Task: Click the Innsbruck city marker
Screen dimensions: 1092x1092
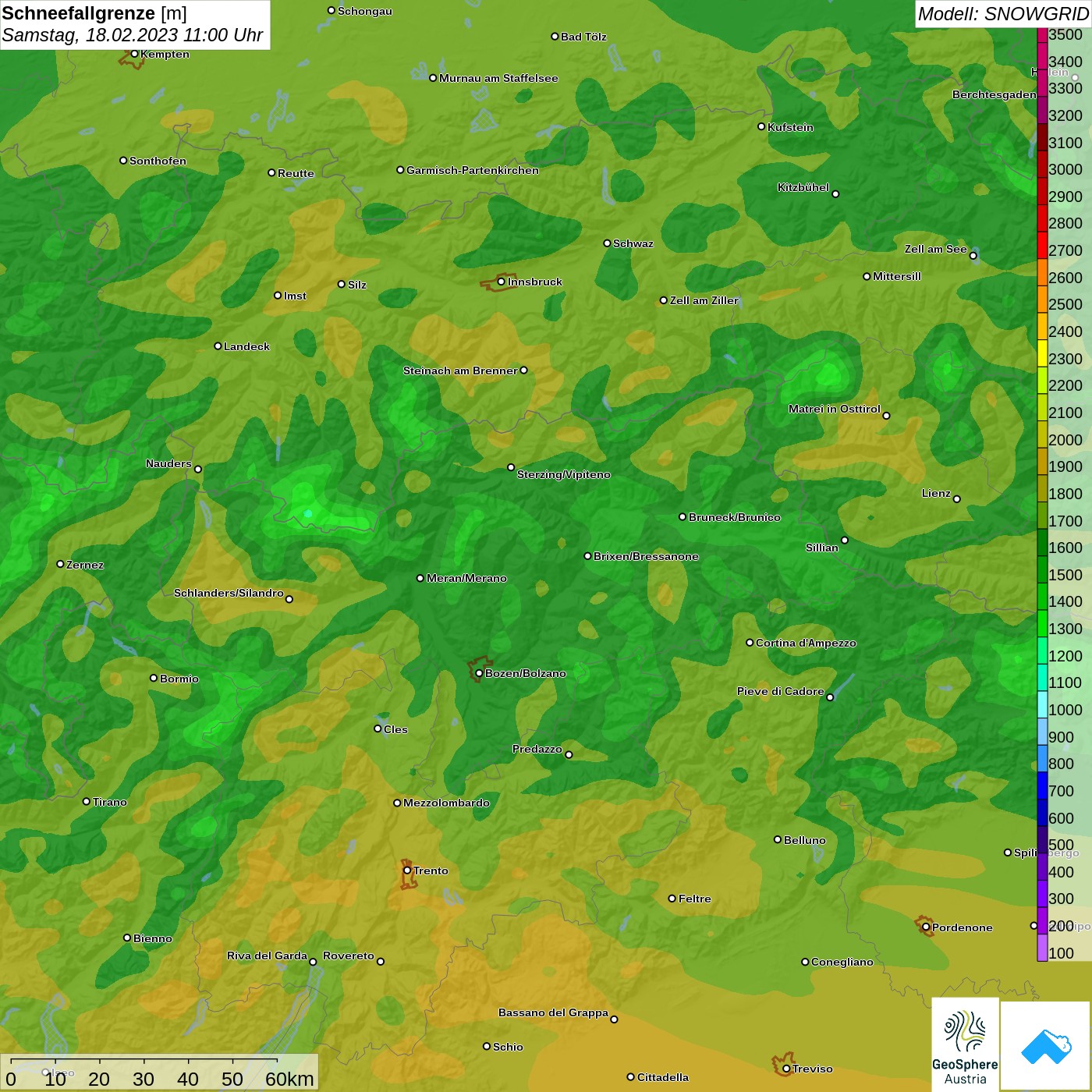Action: (502, 282)
